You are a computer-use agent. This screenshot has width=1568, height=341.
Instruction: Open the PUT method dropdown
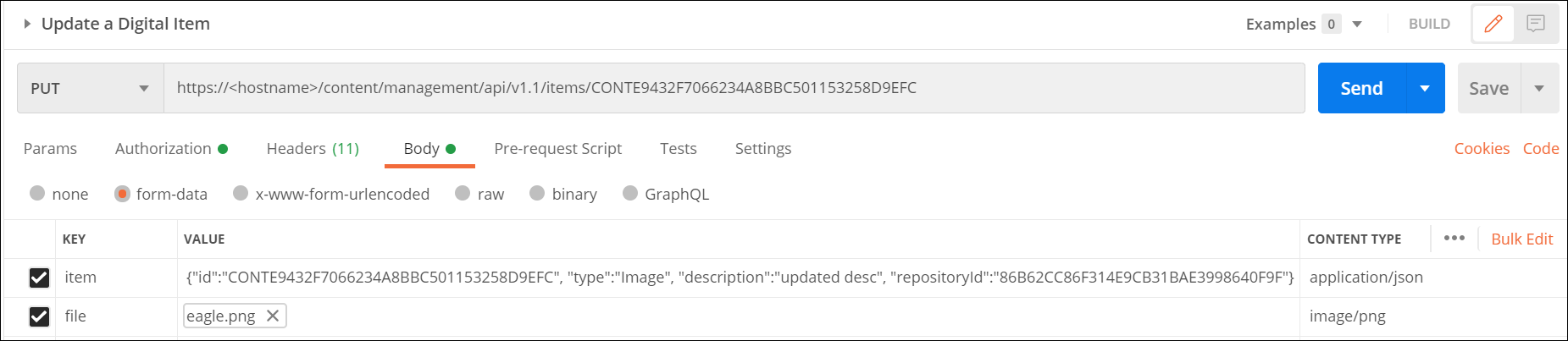pyautogui.click(x=90, y=88)
